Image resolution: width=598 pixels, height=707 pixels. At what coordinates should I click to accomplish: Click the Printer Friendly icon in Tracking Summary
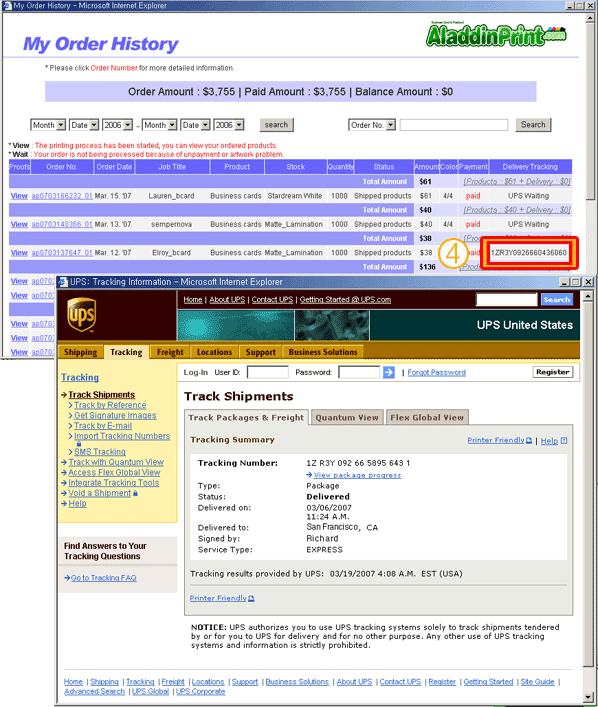coord(529,440)
